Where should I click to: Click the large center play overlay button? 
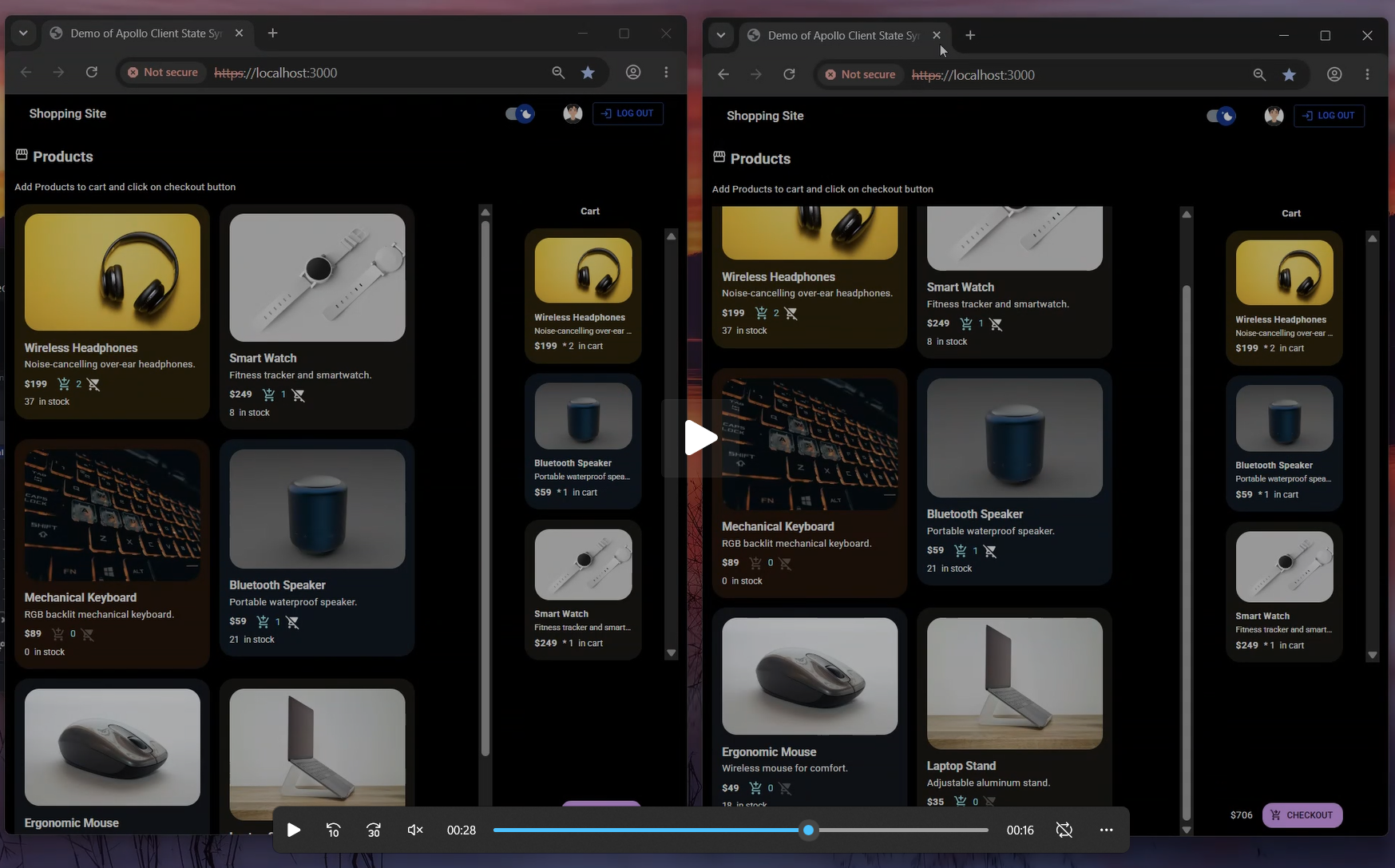tap(700, 438)
